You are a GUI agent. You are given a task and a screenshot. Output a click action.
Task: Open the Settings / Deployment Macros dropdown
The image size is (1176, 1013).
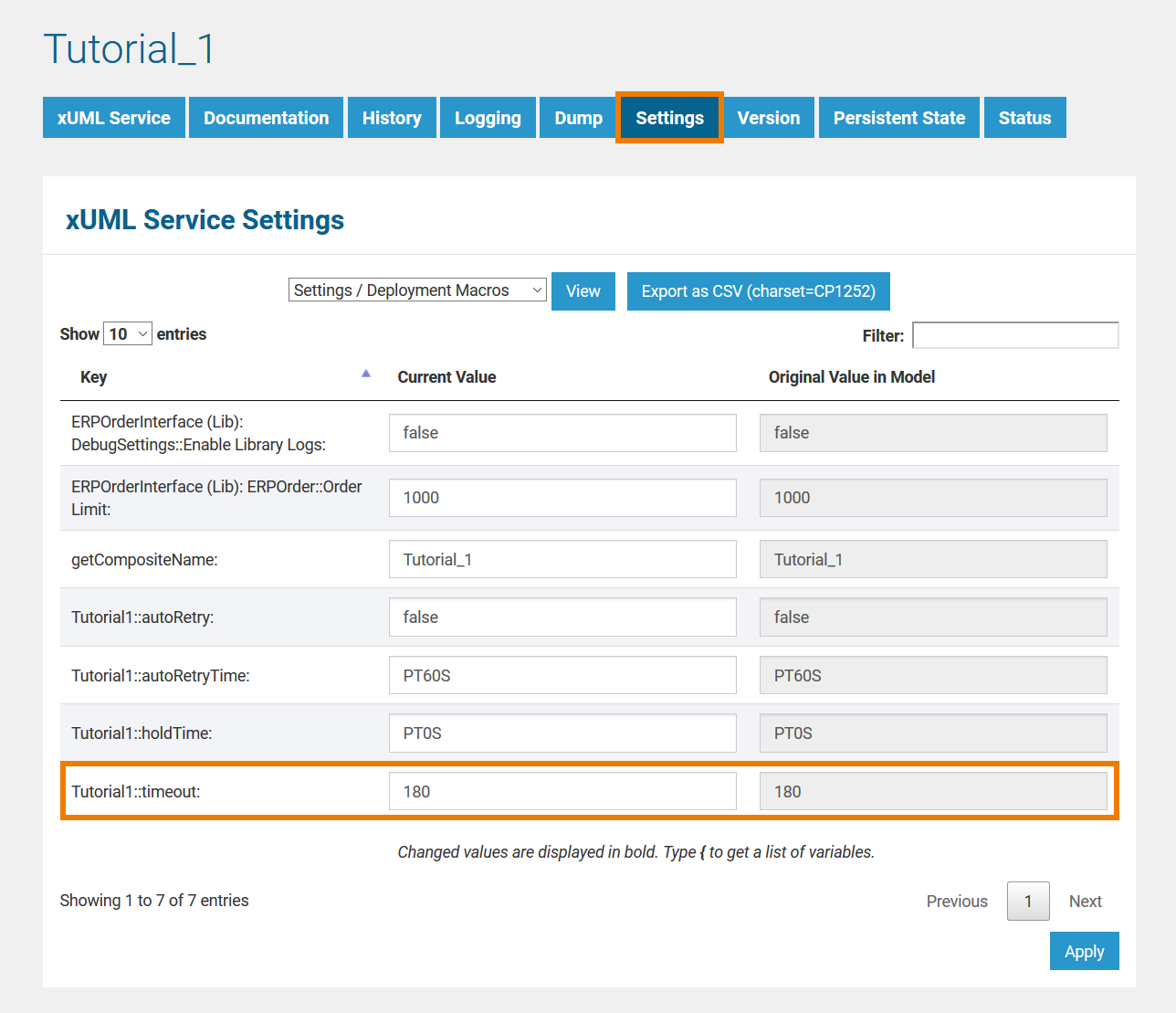coord(417,290)
